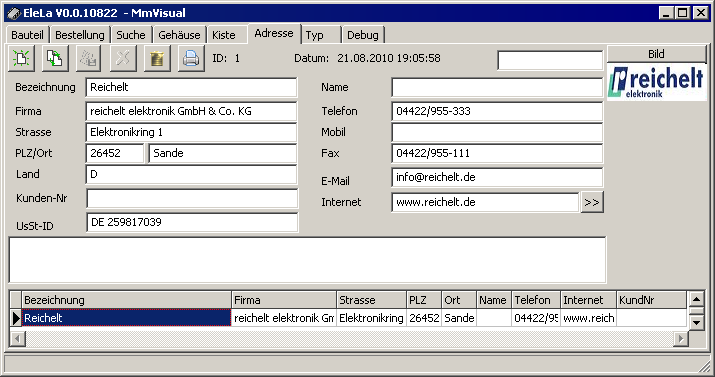The width and height of the screenshot is (715, 377).
Task: Click the horizontal scrollbar left arrow
Action: click(x=17, y=339)
